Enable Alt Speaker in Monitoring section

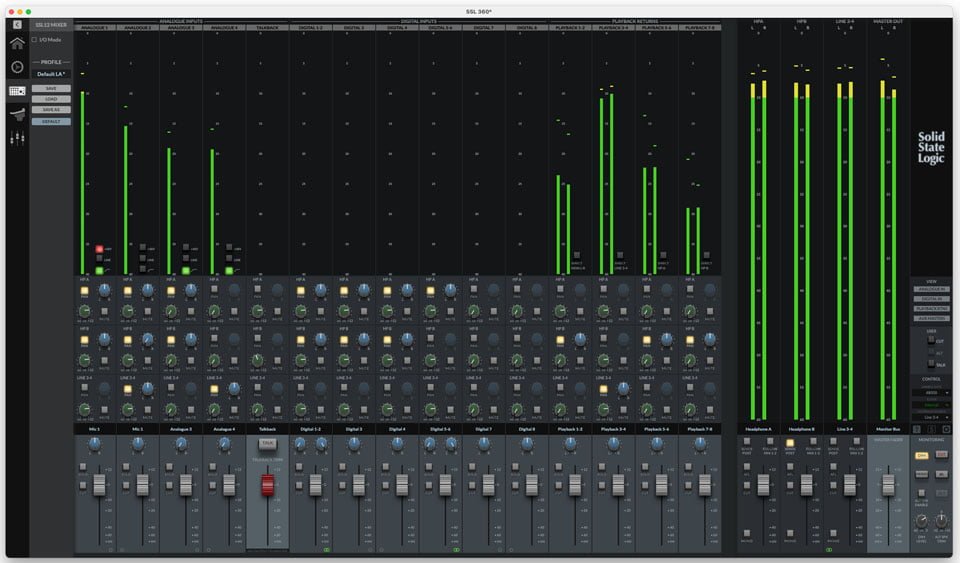tap(921, 493)
